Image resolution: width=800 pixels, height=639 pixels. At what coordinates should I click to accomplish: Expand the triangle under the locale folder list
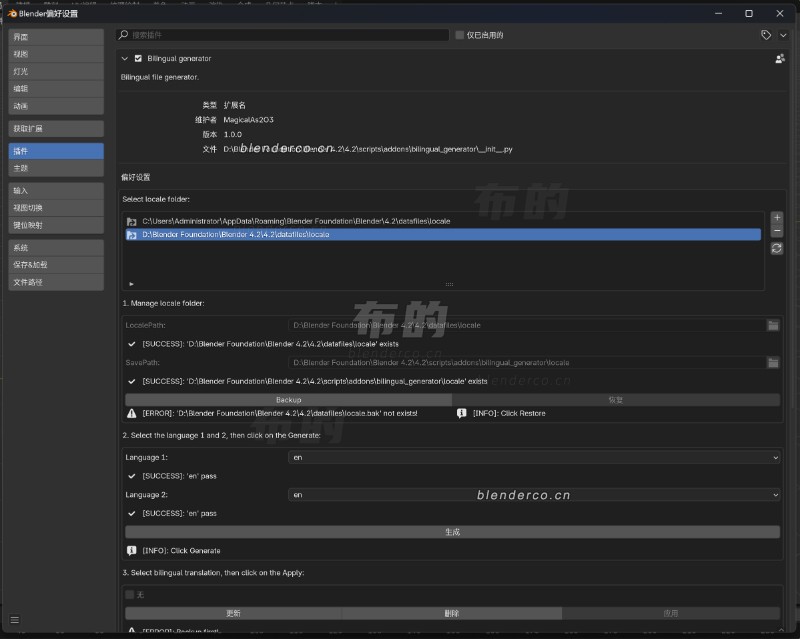132,284
